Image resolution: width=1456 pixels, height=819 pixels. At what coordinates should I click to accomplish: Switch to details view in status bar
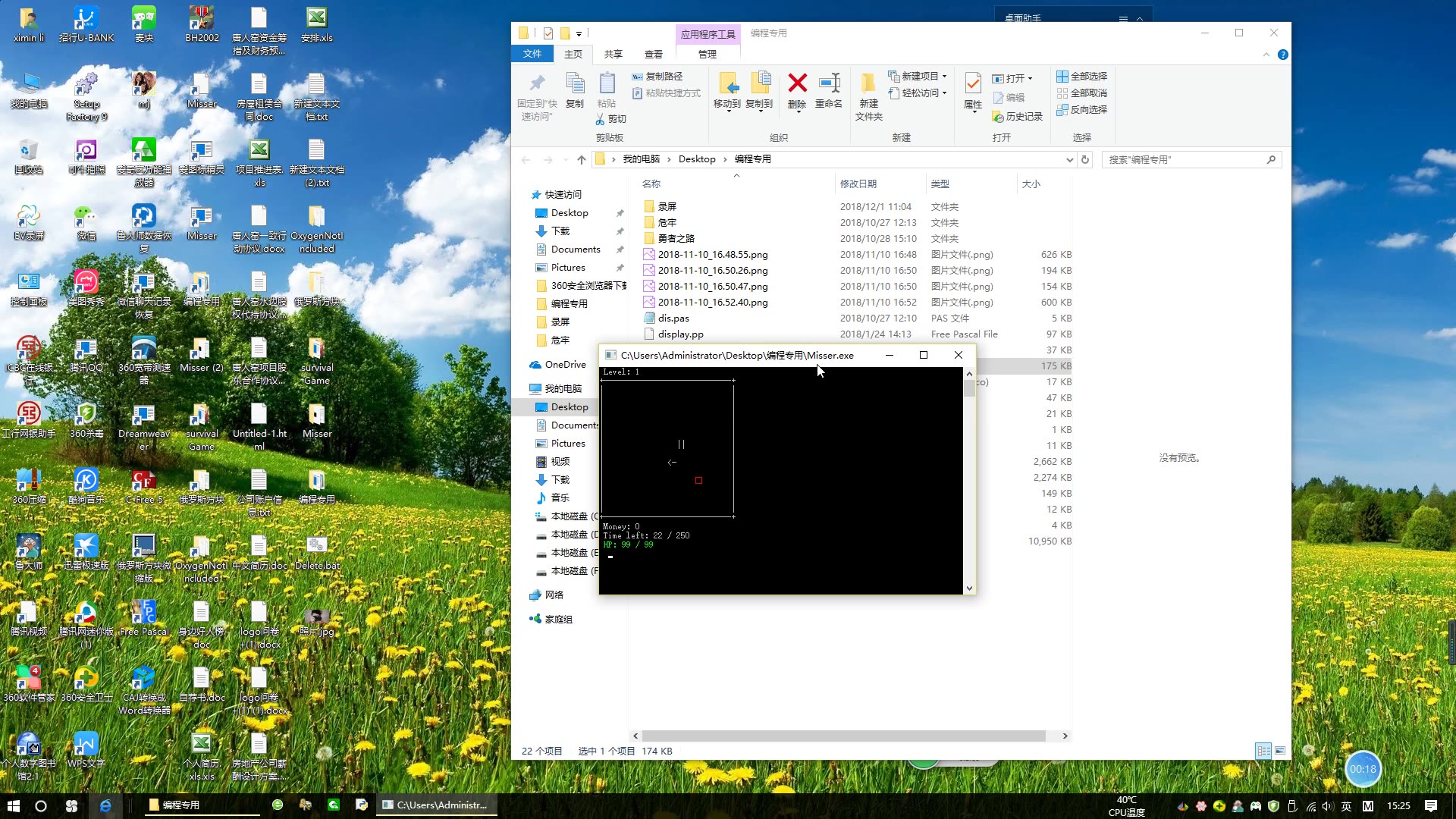[x=1263, y=751]
